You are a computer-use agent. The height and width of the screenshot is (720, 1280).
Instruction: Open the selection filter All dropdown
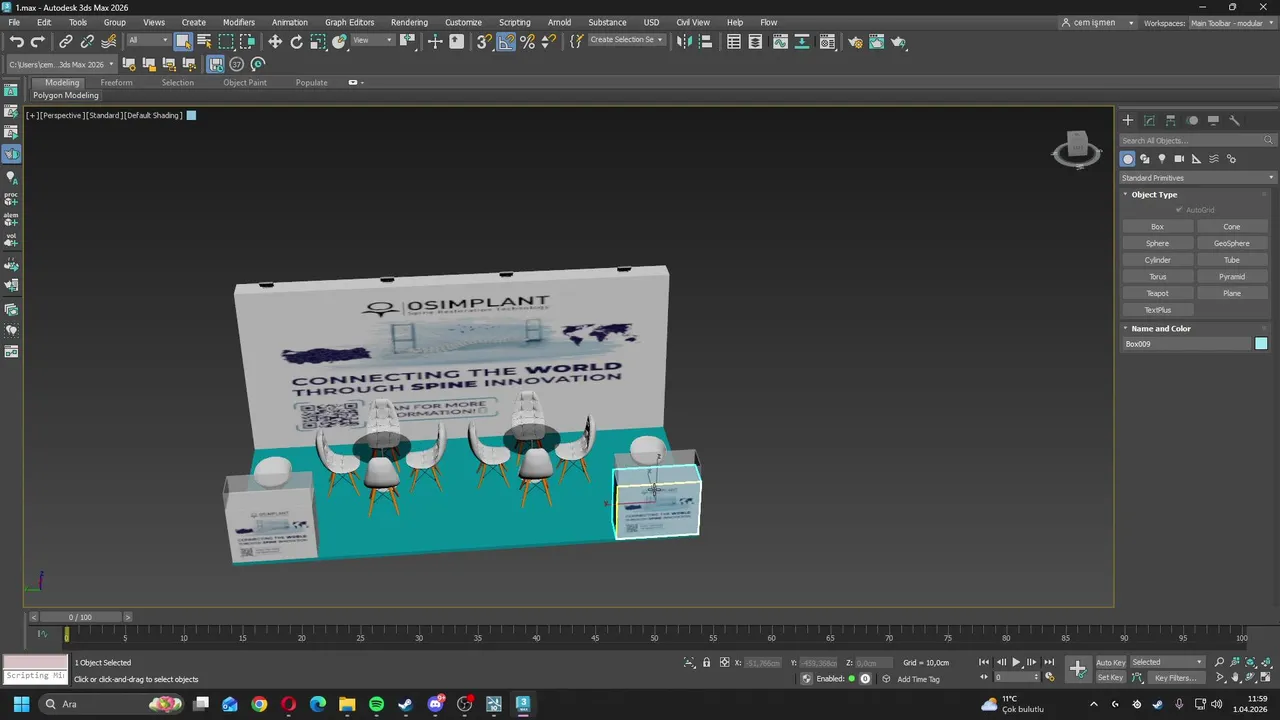[148, 40]
